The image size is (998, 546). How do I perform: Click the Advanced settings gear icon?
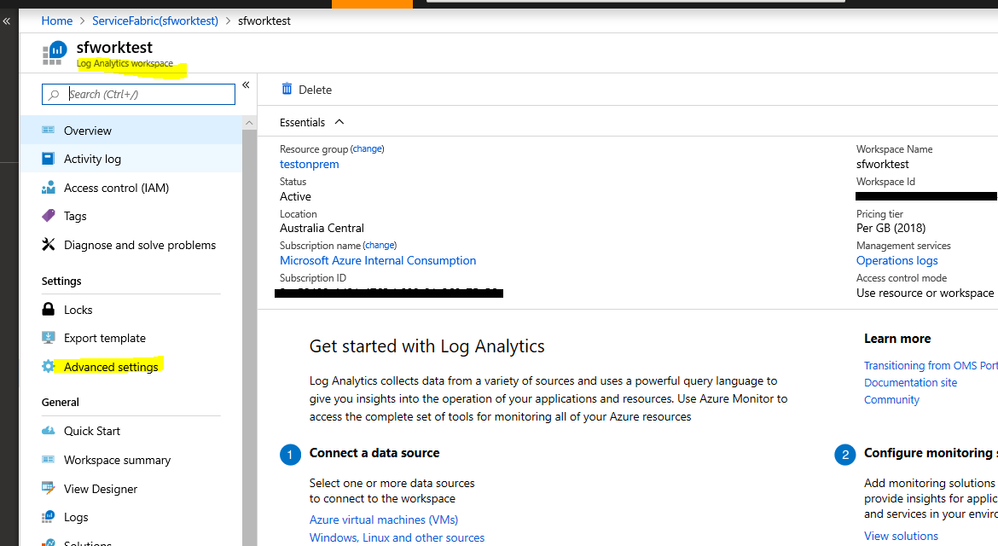48,367
